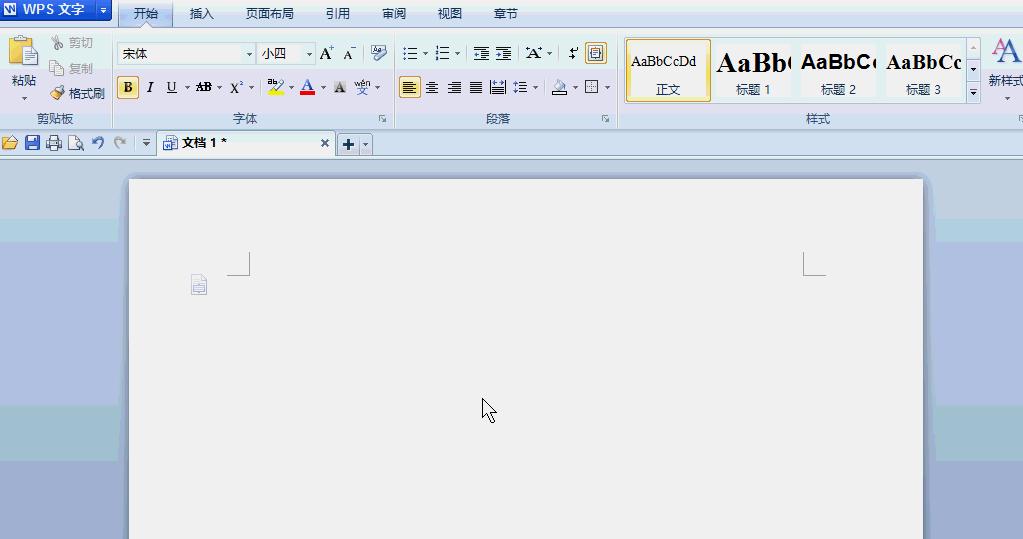Align text left

tap(410, 87)
